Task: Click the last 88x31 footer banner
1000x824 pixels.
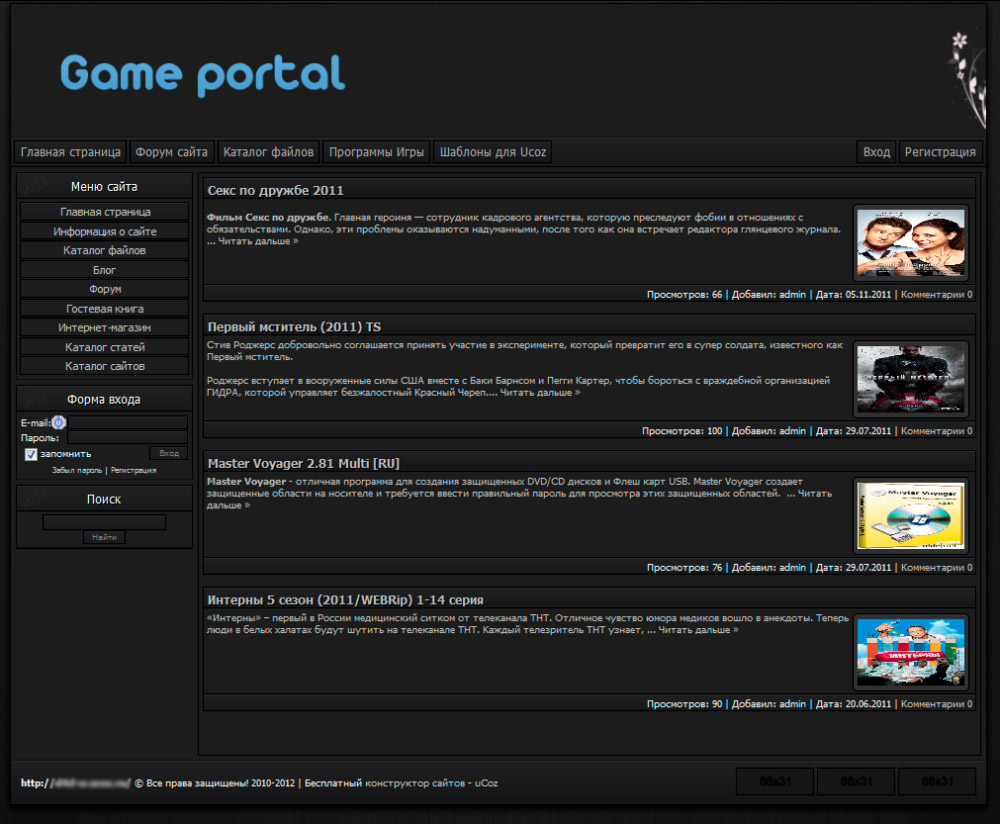Action: (937, 780)
